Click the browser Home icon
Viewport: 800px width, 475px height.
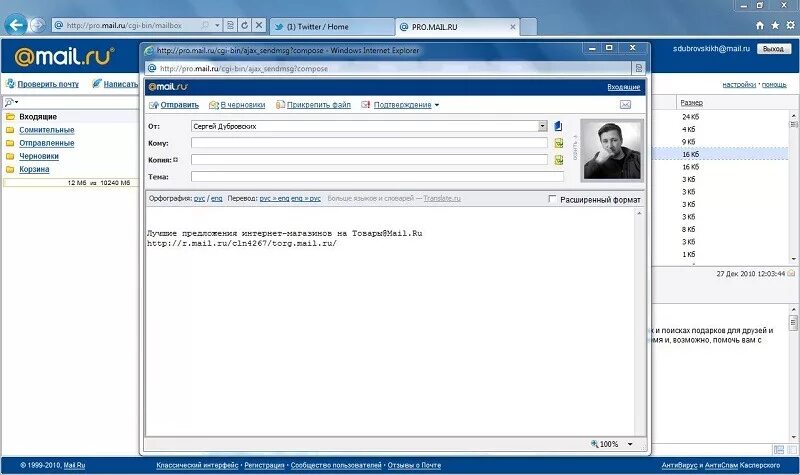click(760, 25)
